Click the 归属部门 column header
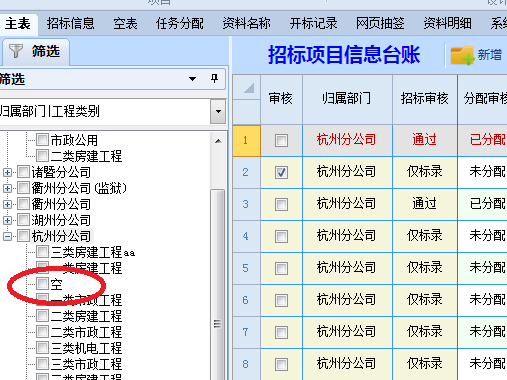 pos(347,99)
